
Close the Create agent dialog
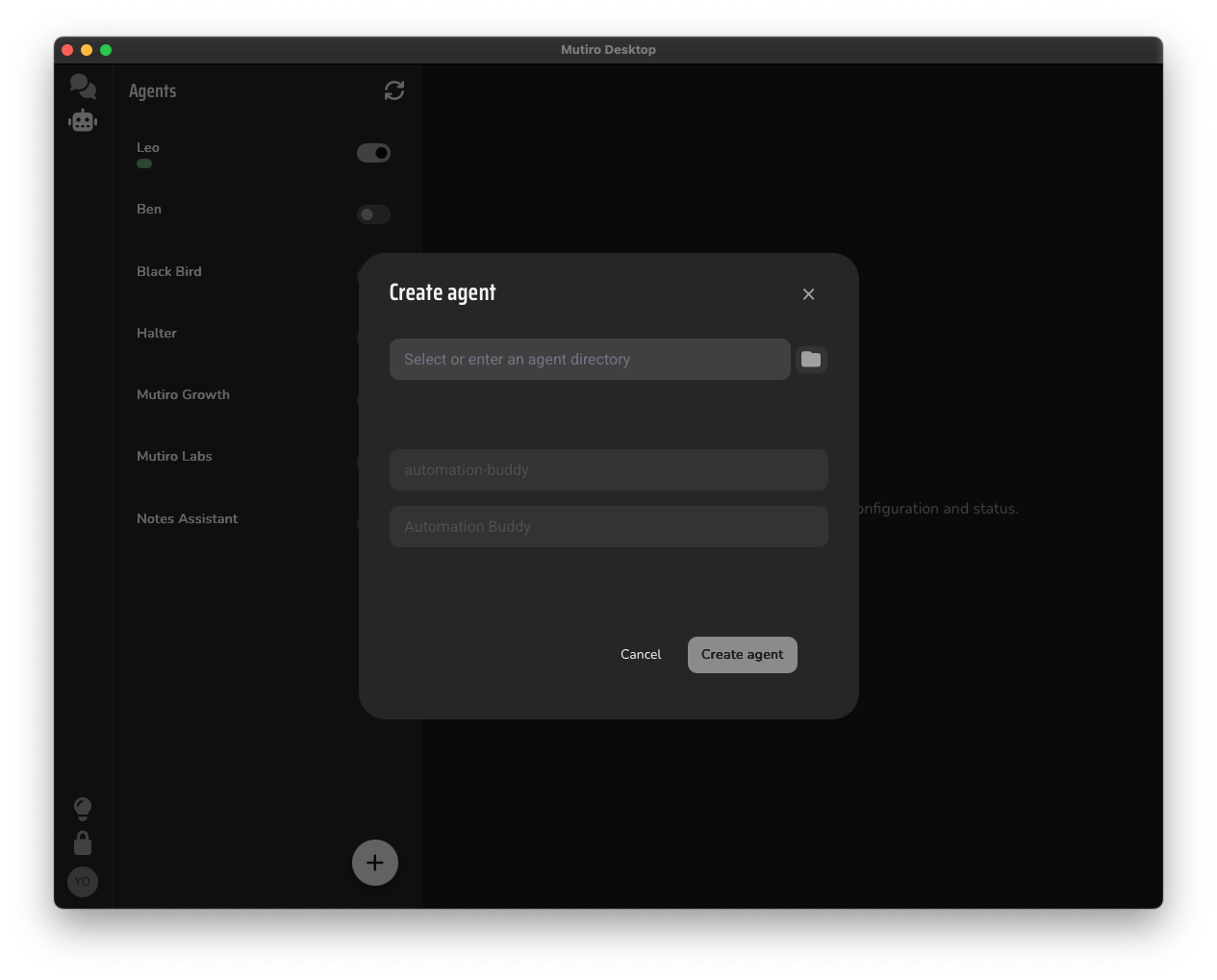pos(808,294)
